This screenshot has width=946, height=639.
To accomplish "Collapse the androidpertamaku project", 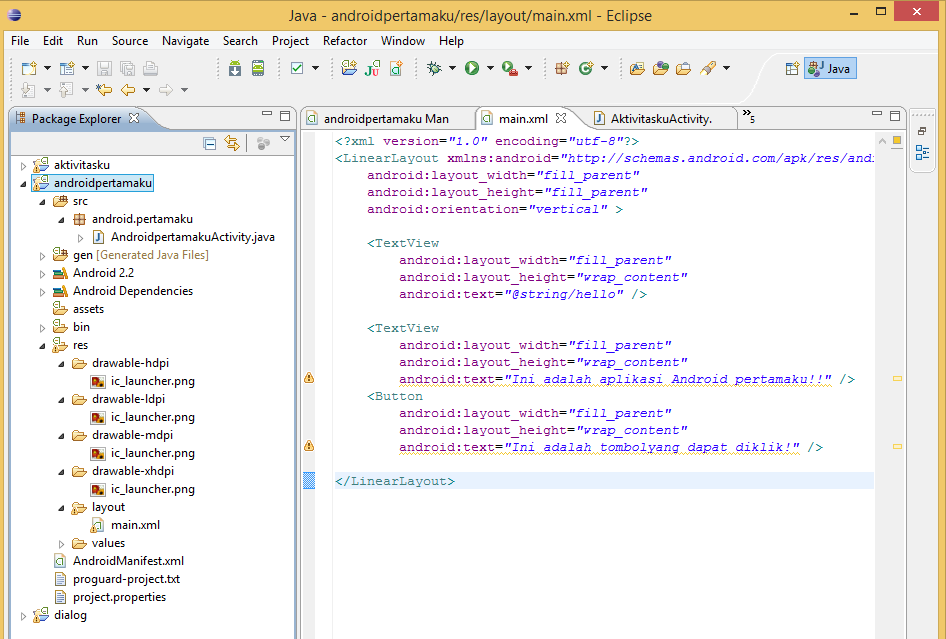I will tap(24, 183).
